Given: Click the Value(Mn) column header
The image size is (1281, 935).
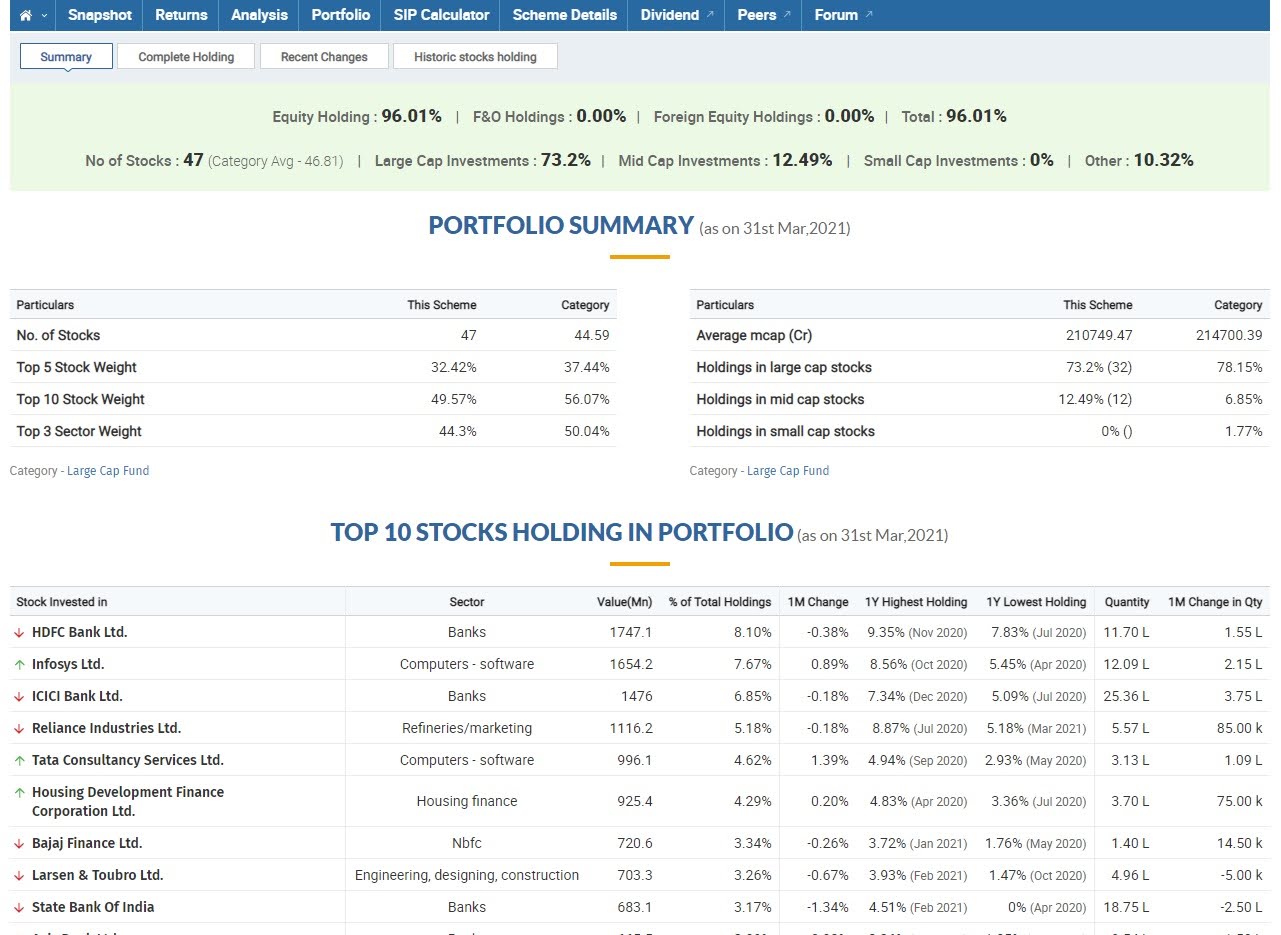Looking at the screenshot, I should 624,602.
